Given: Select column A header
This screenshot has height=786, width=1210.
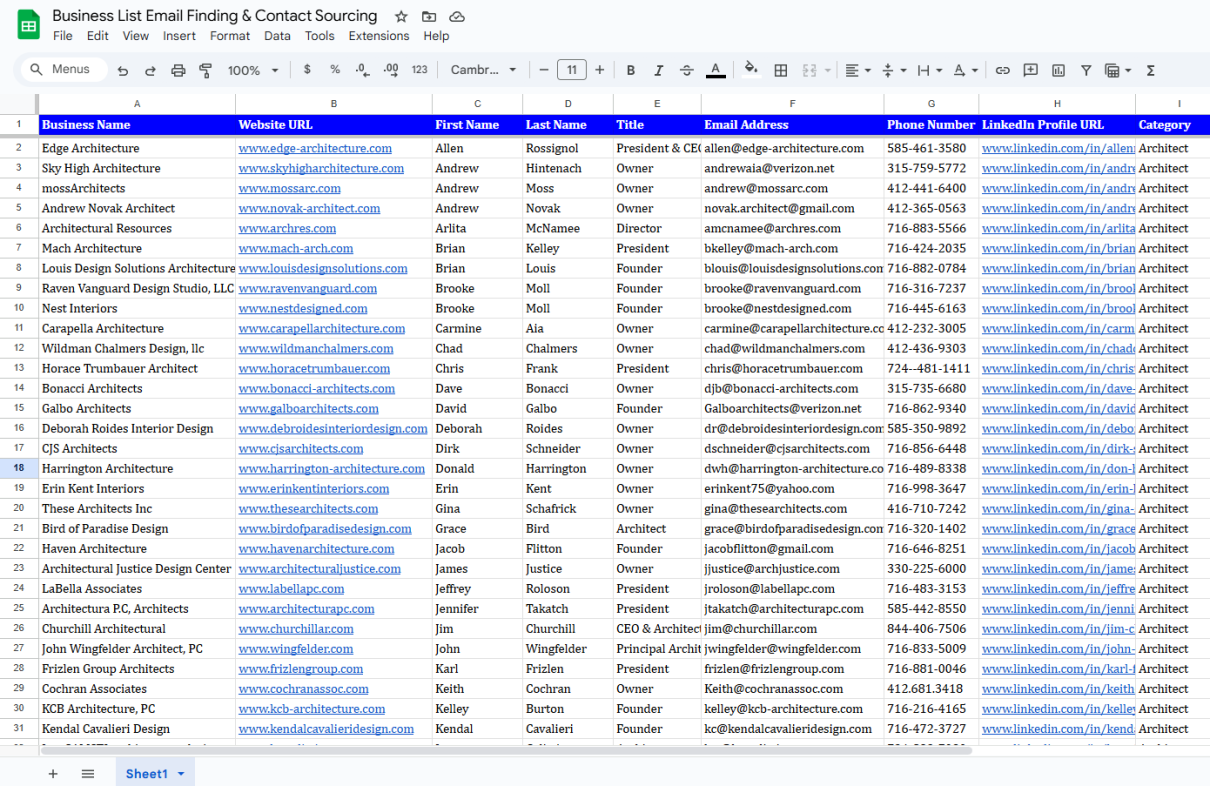Looking at the screenshot, I should pyautogui.click(x=137, y=103).
